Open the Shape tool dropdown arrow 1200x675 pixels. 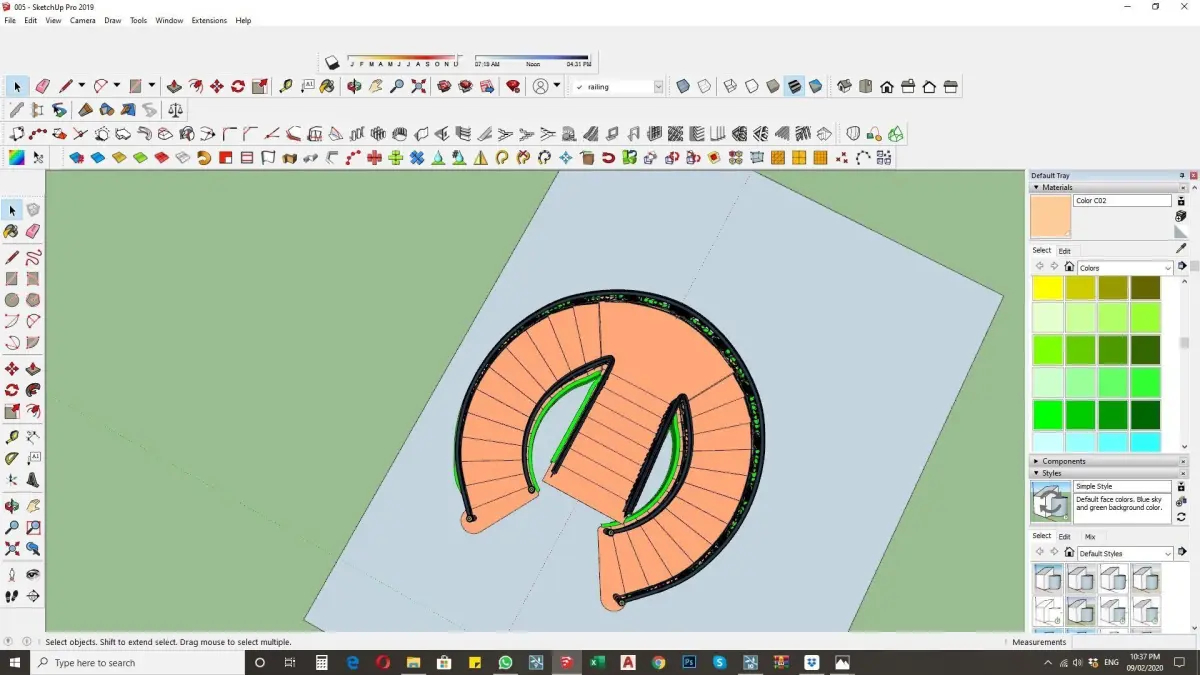click(151, 87)
